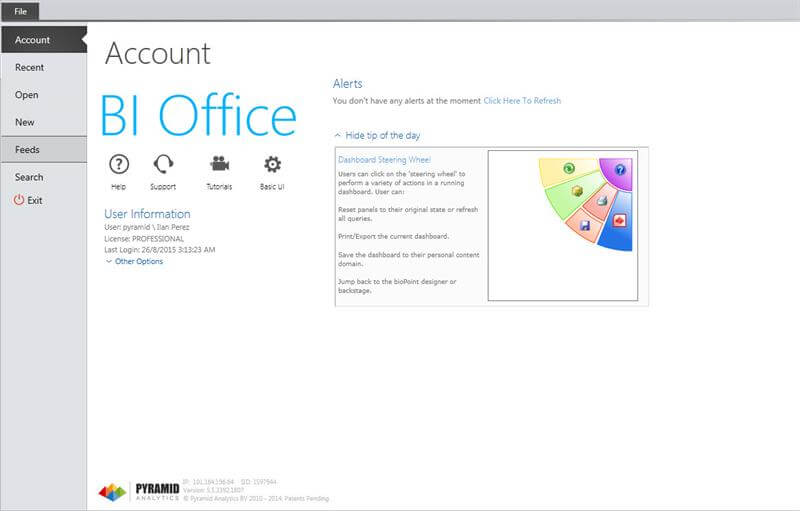800x511 pixels.
Task: Open the Search section
Action: [x=44, y=177]
